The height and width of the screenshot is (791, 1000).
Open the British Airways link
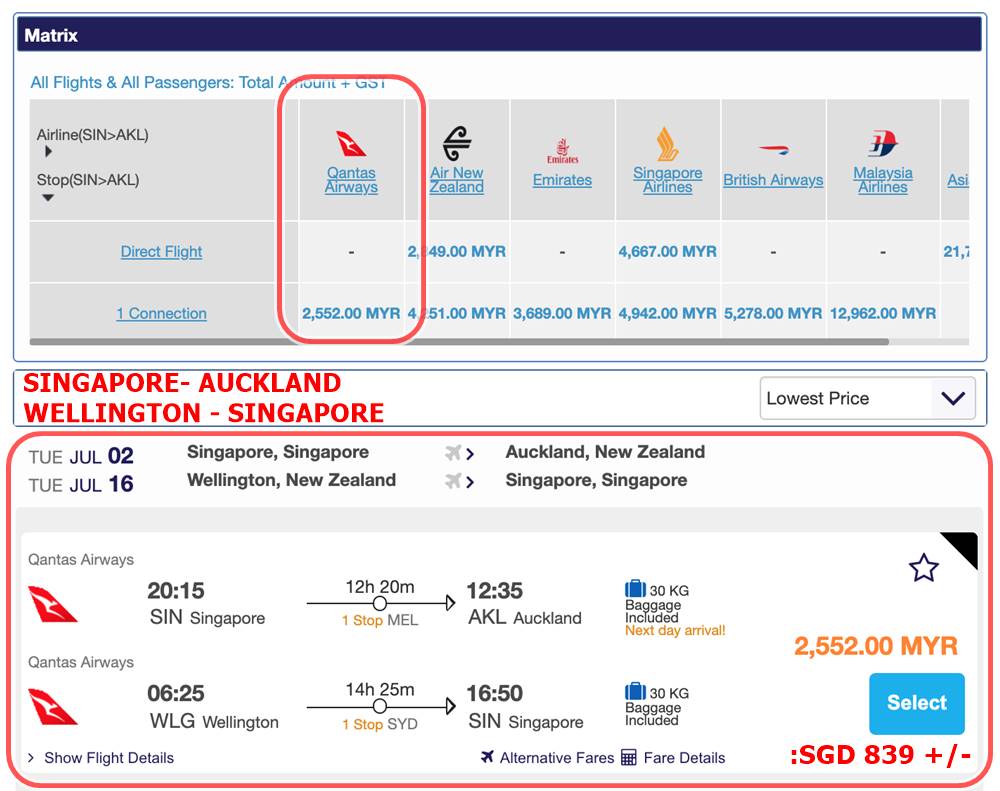[x=773, y=180]
